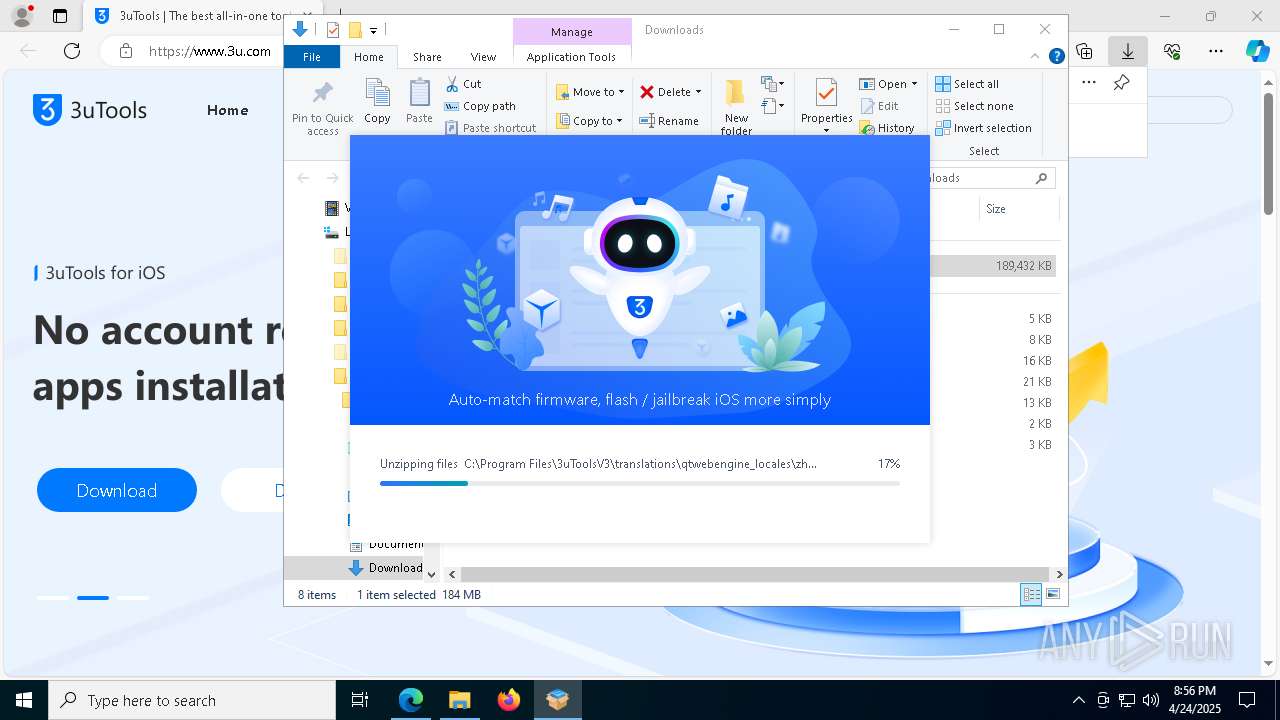Switch Explorer to details view icon
The image size is (1280, 720).
coord(1031,595)
